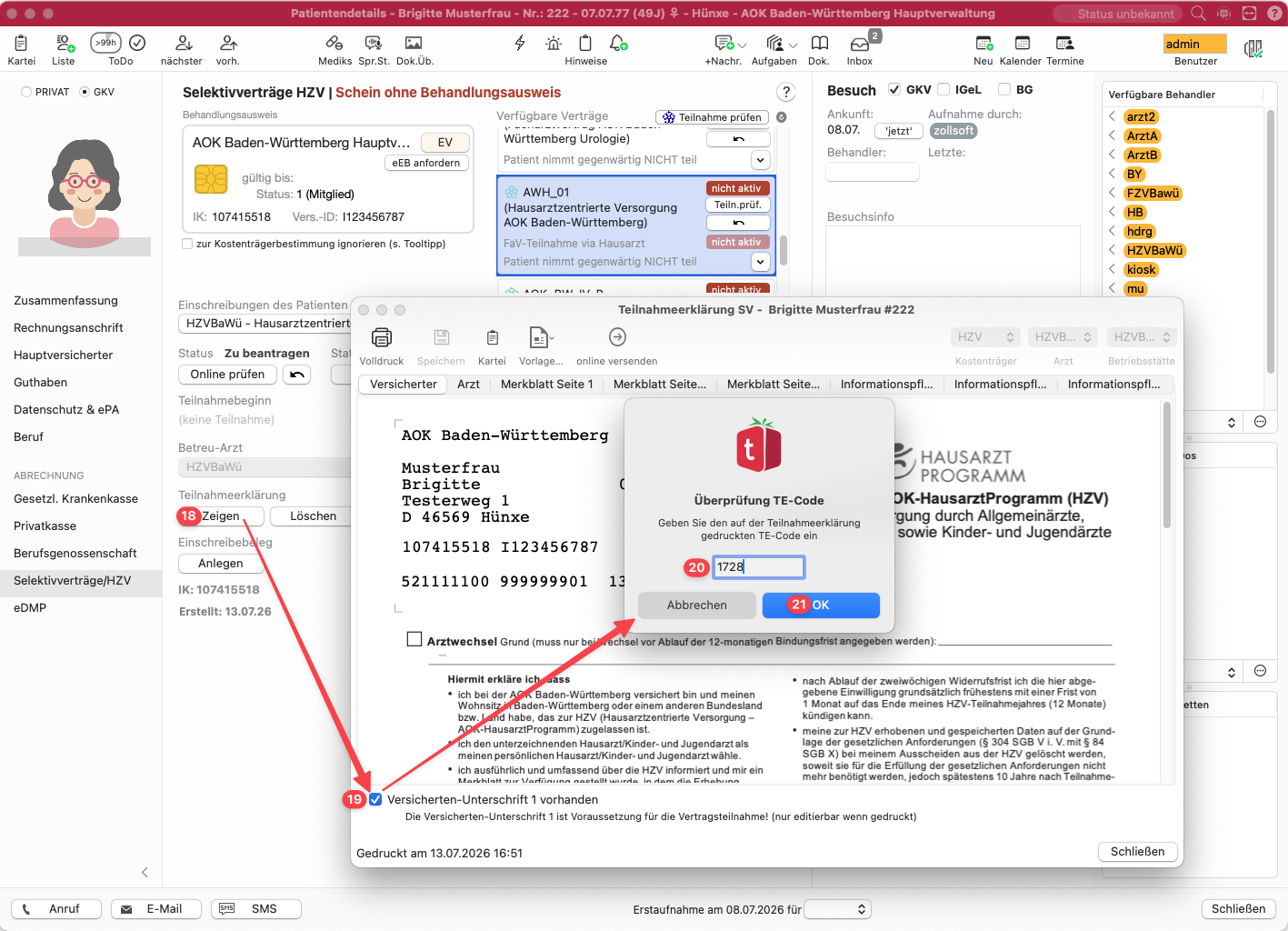This screenshot has width=1288, height=931.
Task: Open Dok.Üb. document overview icon
Action: point(414,44)
